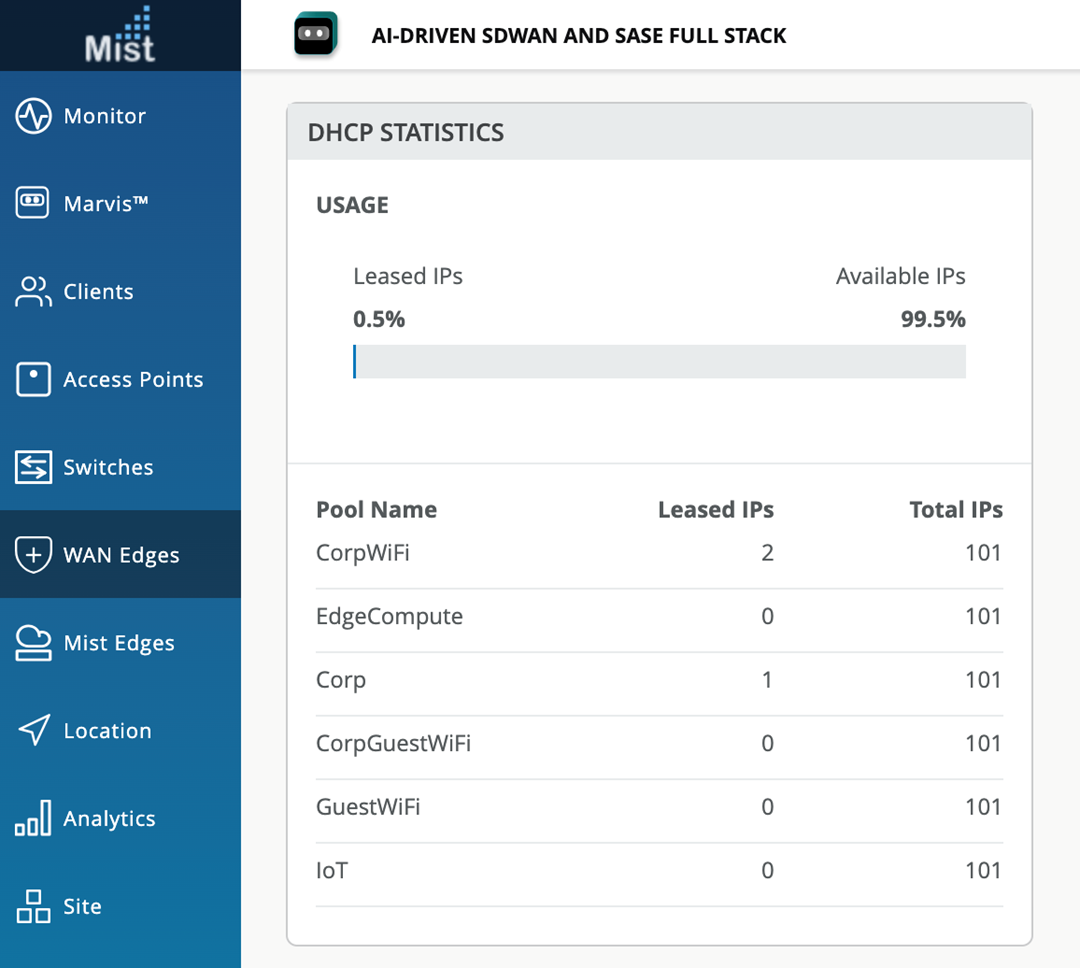Go to the Analytics section
Viewport: 1080px width, 968px height.
click(x=109, y=819)
